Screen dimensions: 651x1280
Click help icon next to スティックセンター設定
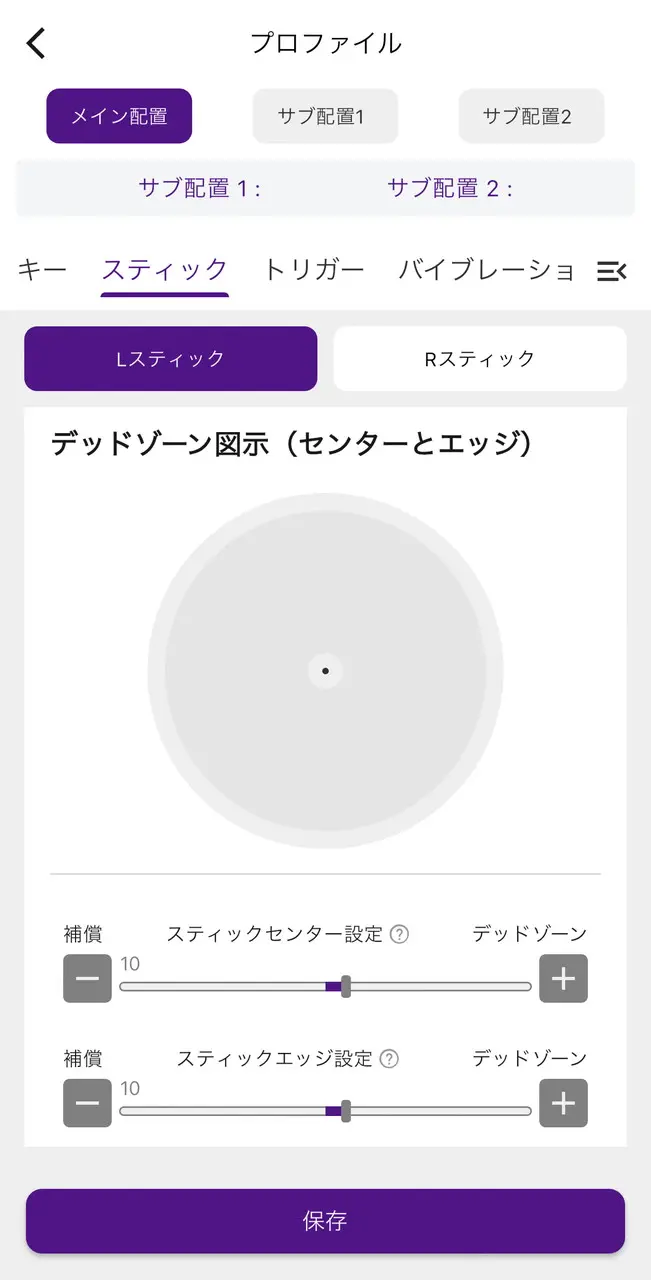pos(399,935)
